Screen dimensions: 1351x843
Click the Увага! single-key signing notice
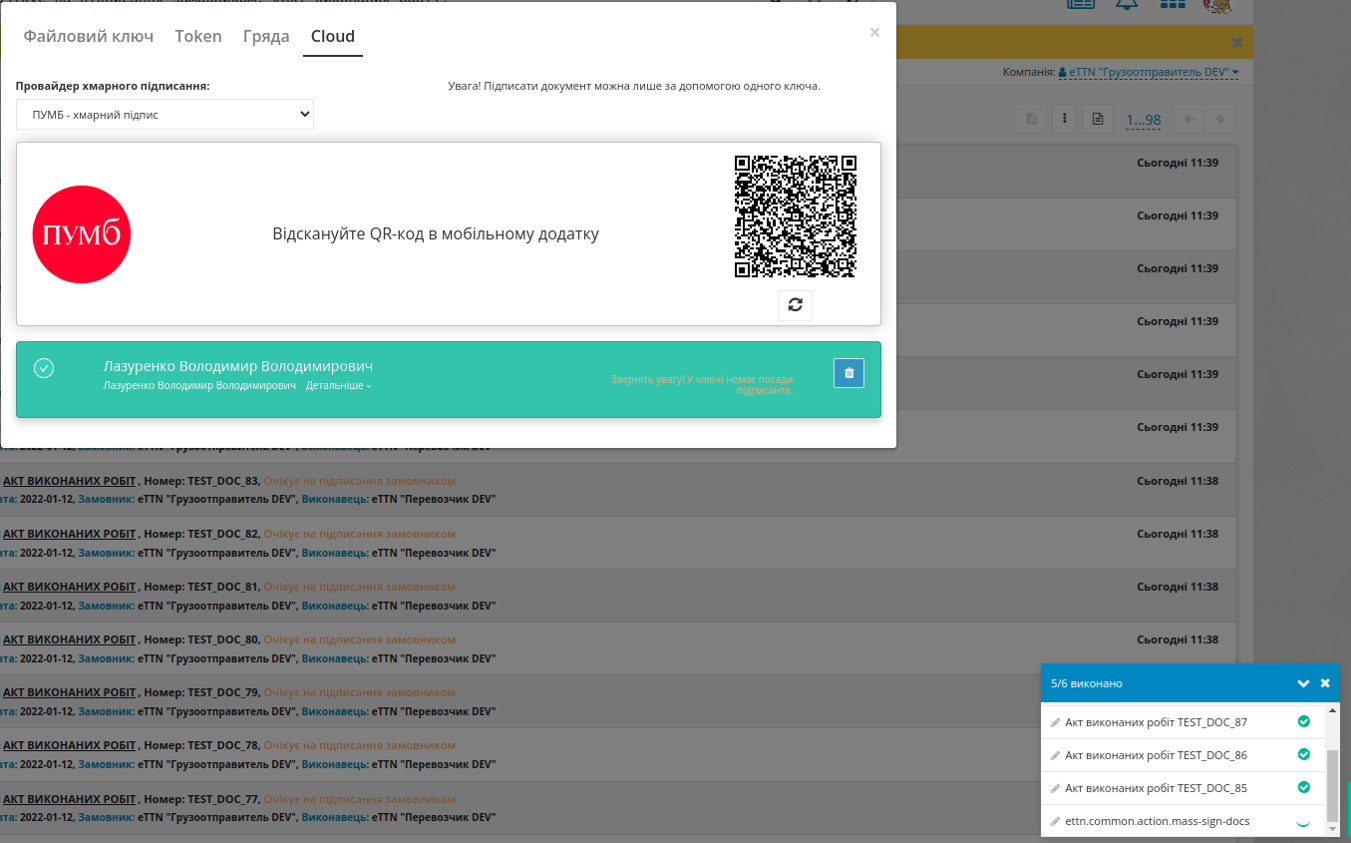634,86
